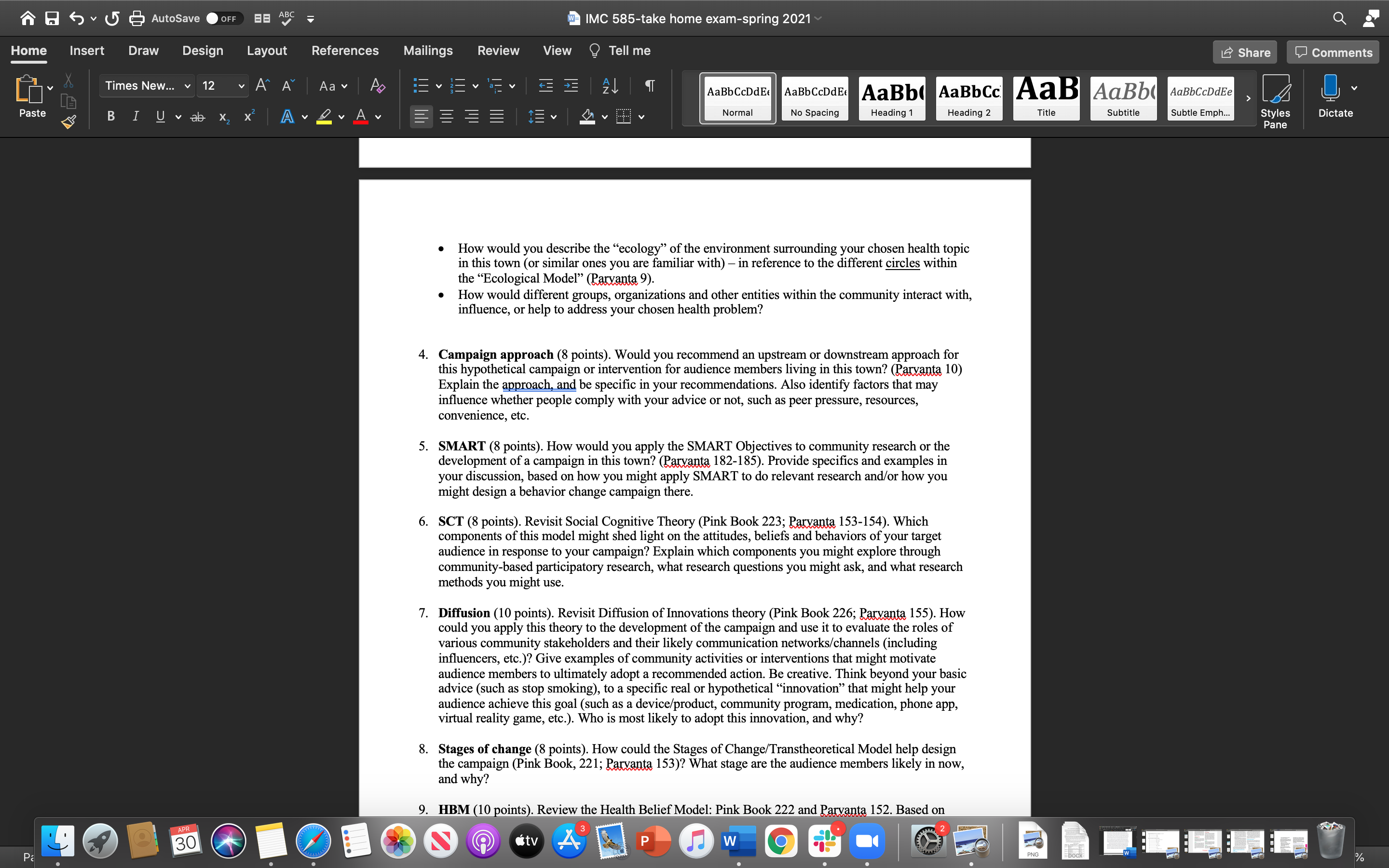Click the Text Effects A icon
The height and width of the screenshot is (868, 1389).
[287, 117]
